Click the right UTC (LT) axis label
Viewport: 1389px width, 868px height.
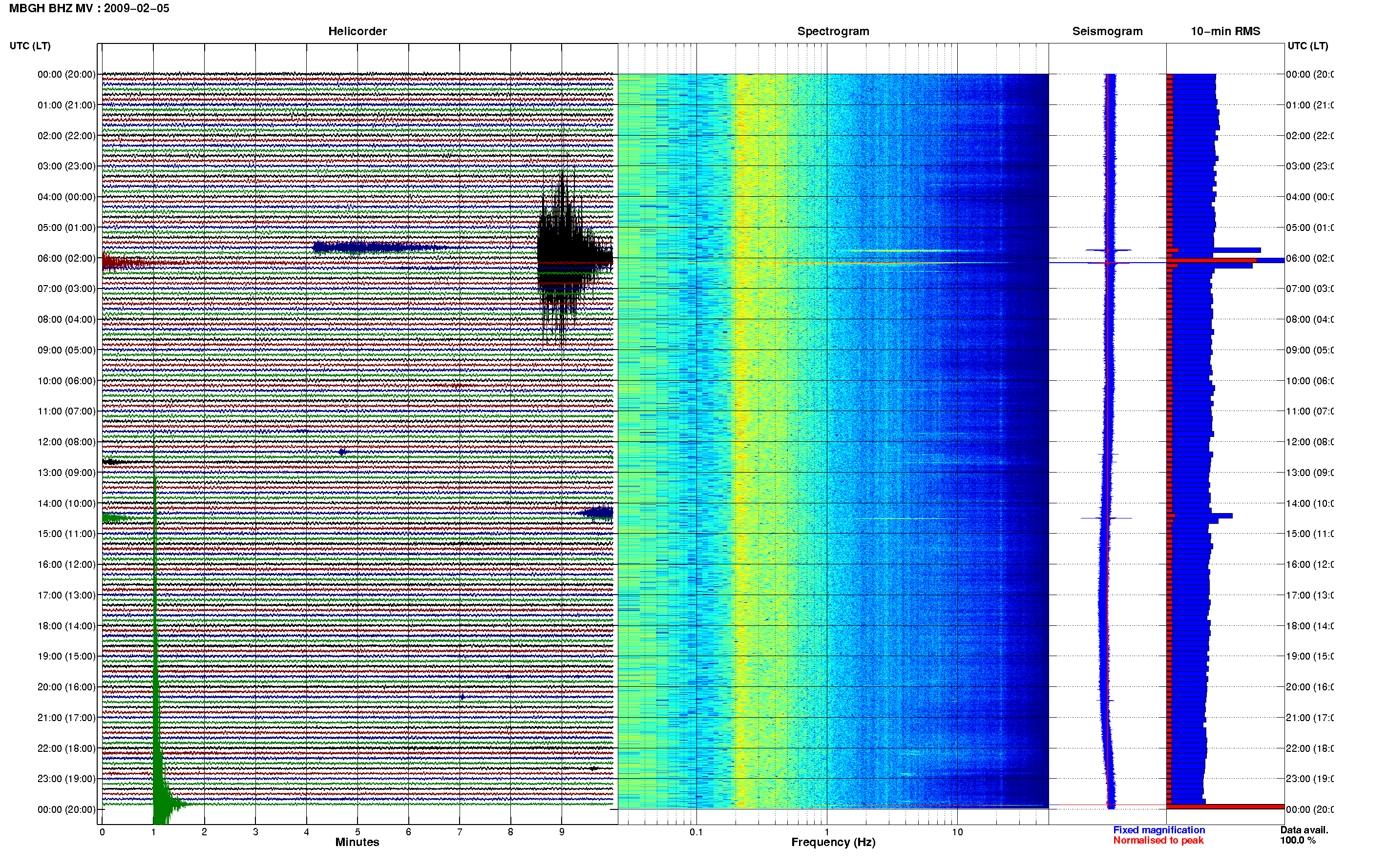(1308, 46)
